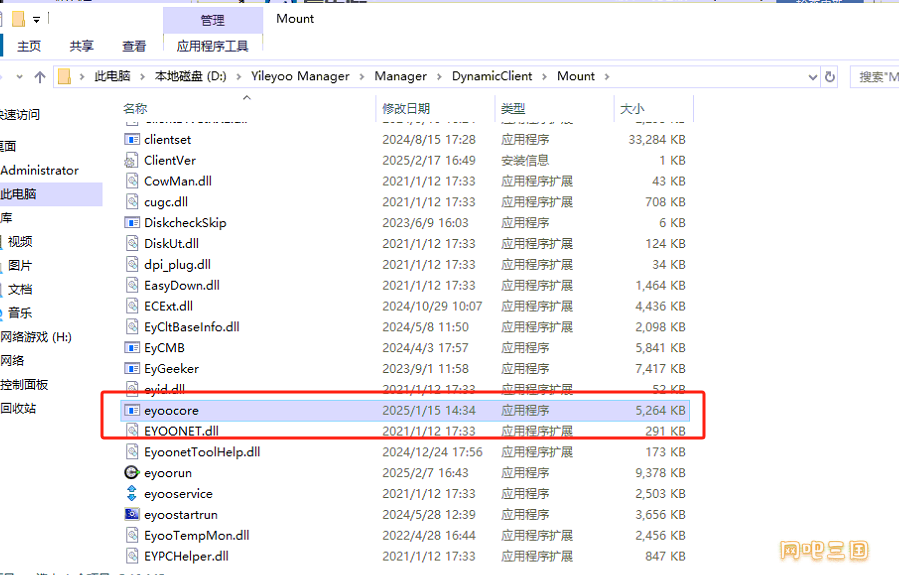The width and height of the screenshot is (899, 575).
Task: Select the 管理 contextual tab
Action: [x=213, y=21]
